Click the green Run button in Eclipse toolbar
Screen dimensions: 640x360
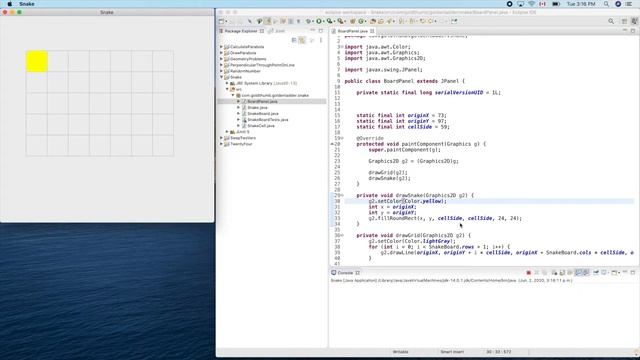(319, 21)
